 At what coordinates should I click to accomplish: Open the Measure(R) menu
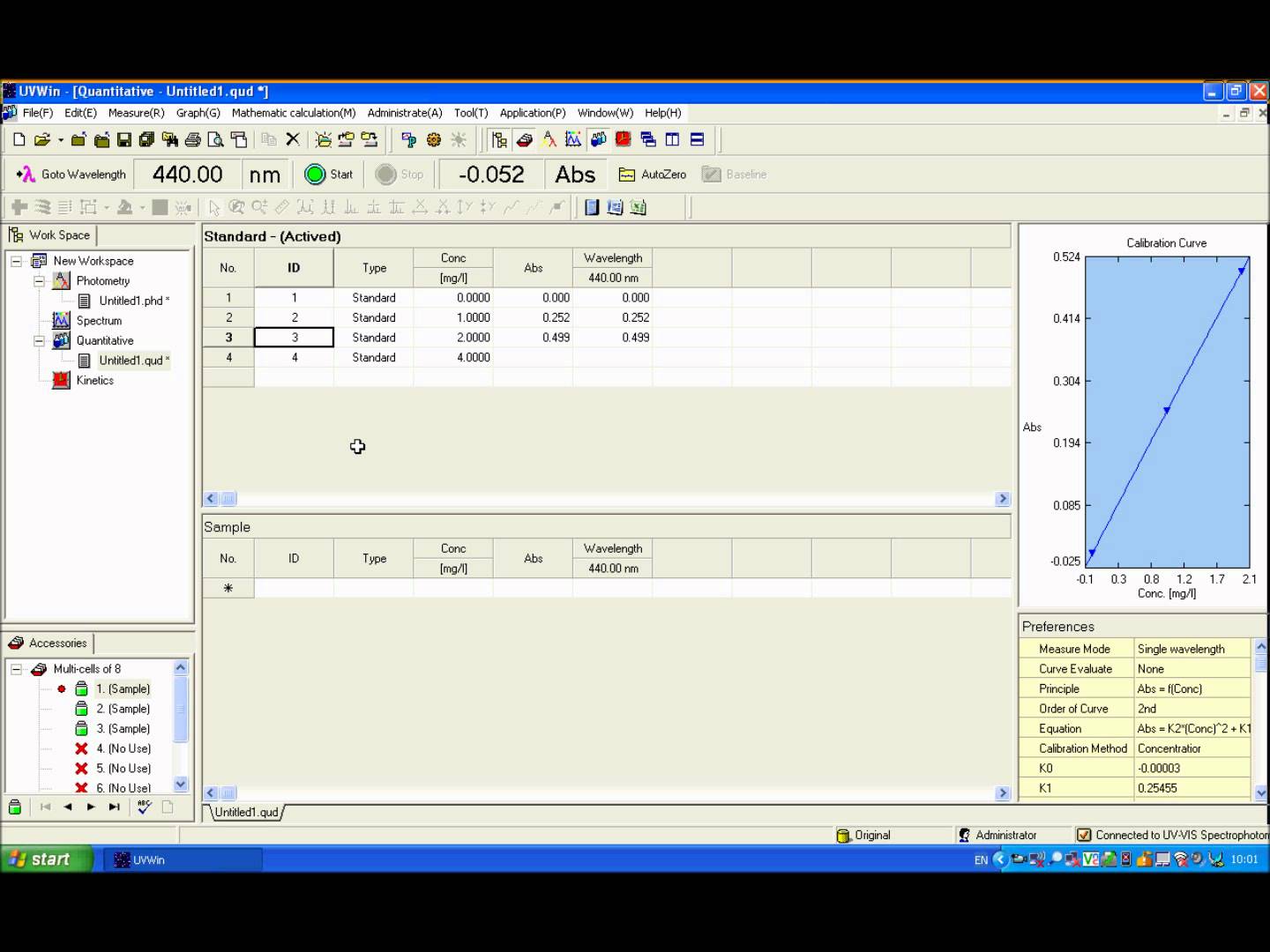click(x=136, y=113)
